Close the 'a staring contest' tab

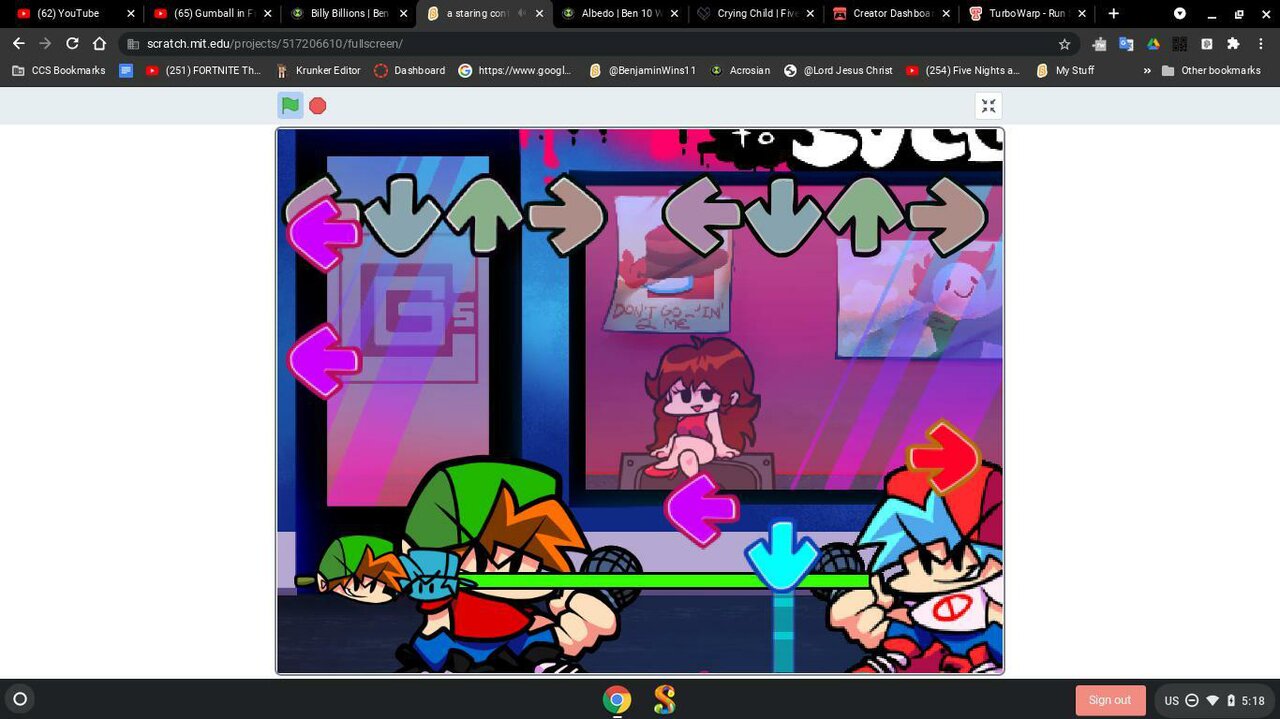(540, 14)
